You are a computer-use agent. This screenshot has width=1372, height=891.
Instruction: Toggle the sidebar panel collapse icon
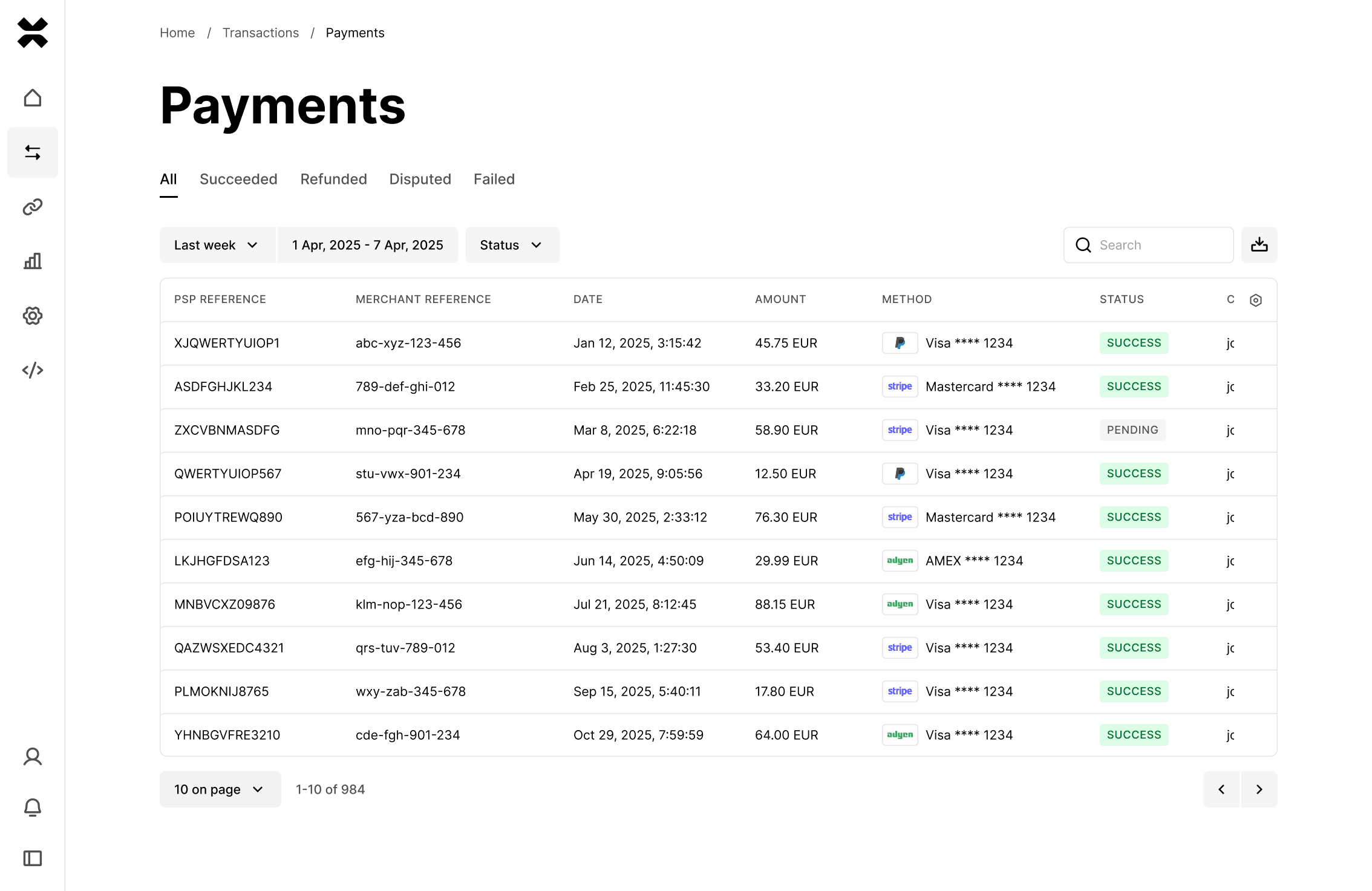pos(33,858)
